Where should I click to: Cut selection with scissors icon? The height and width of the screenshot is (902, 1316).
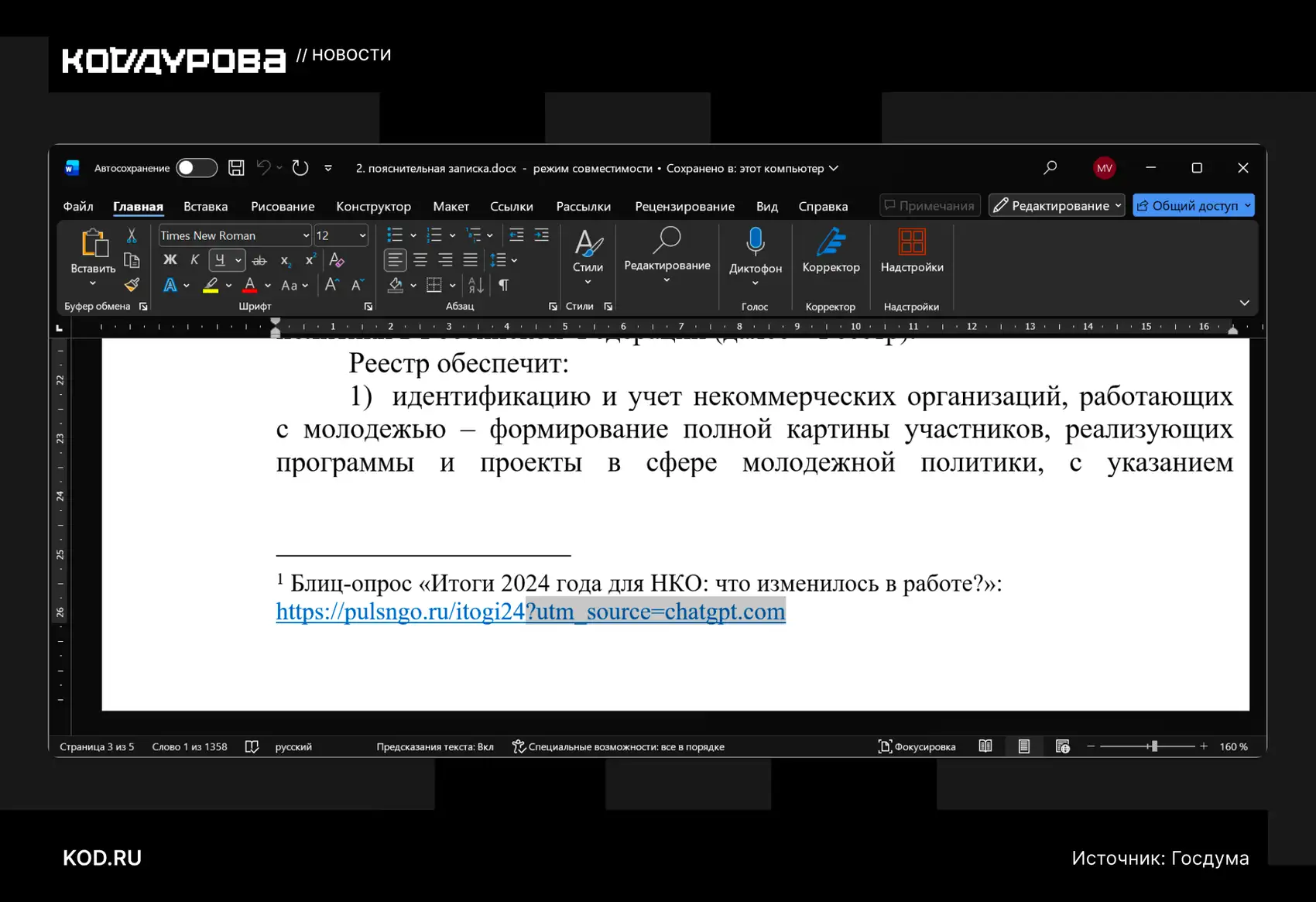(x=132, y=235)
